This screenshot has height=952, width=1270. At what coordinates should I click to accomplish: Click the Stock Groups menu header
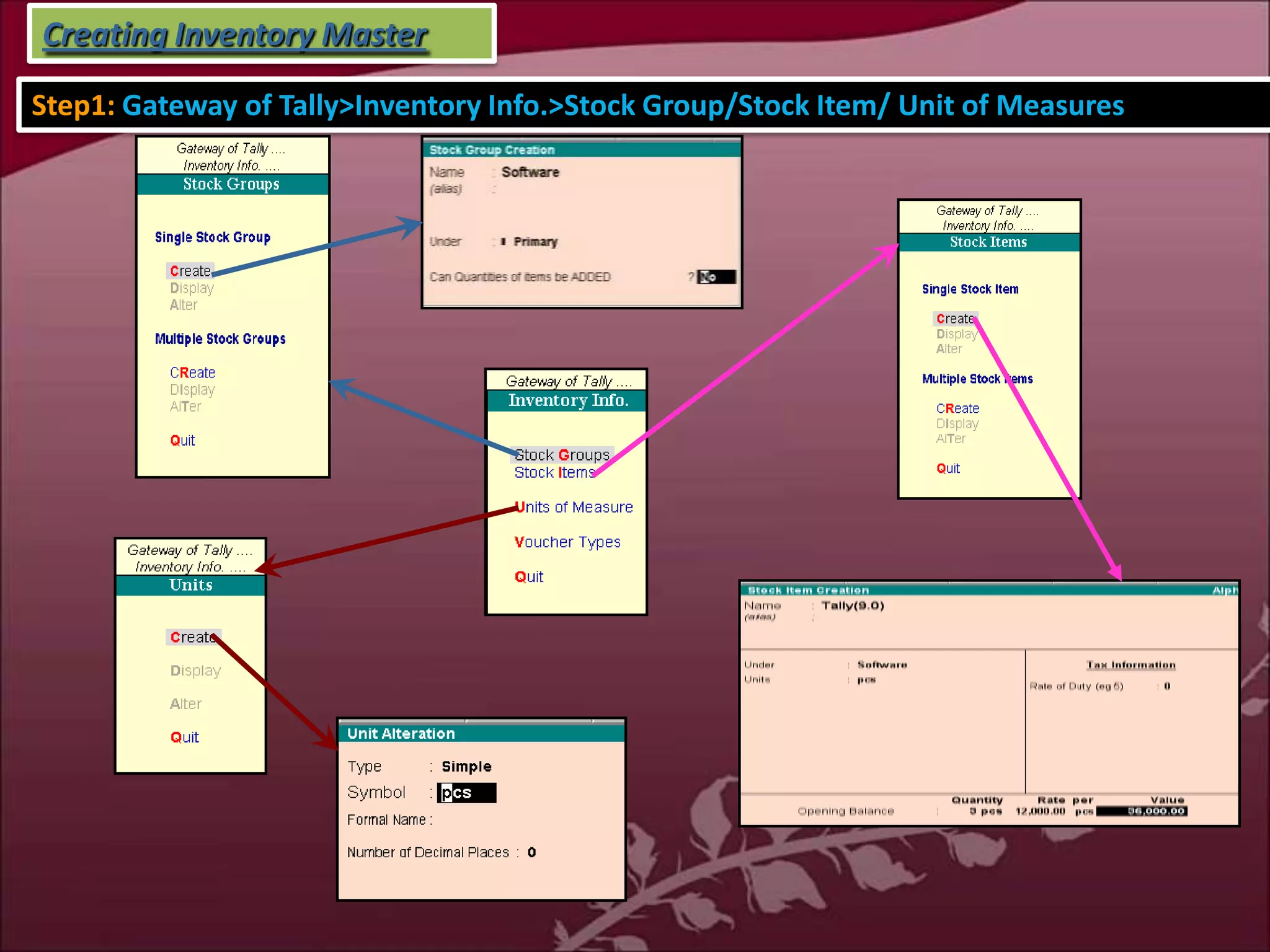click(233, 184)
